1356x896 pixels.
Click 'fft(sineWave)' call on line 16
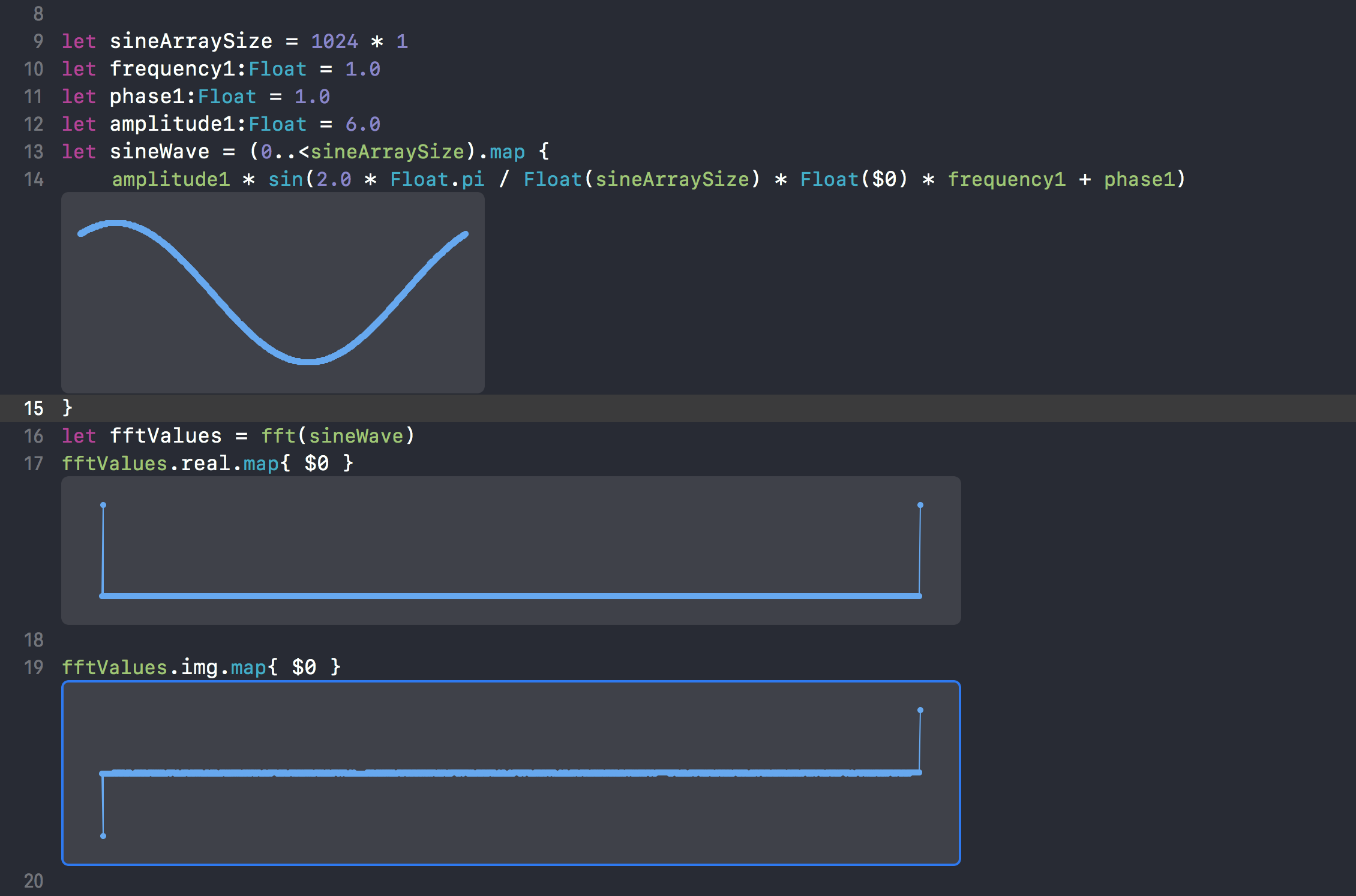pyautogui.click(x=338, y=436)
